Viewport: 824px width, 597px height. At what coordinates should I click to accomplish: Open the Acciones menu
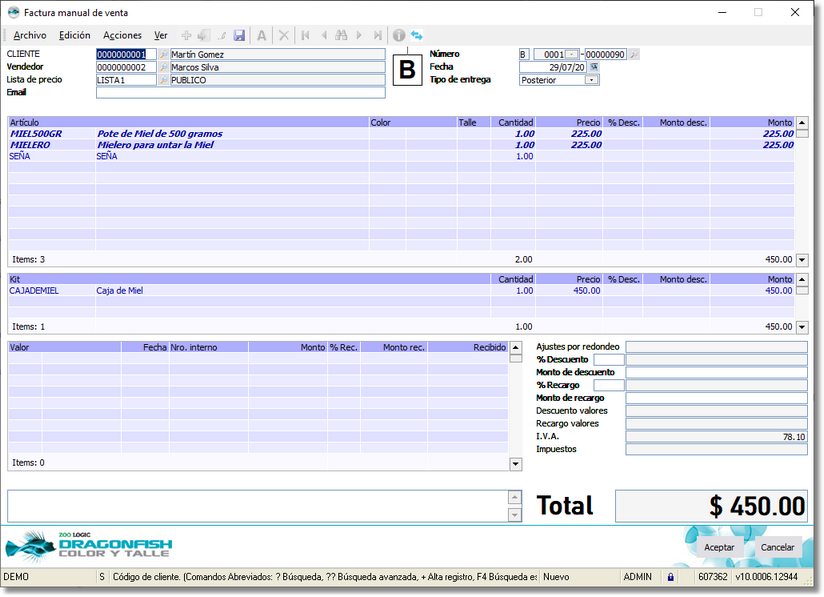click(122, 35)
